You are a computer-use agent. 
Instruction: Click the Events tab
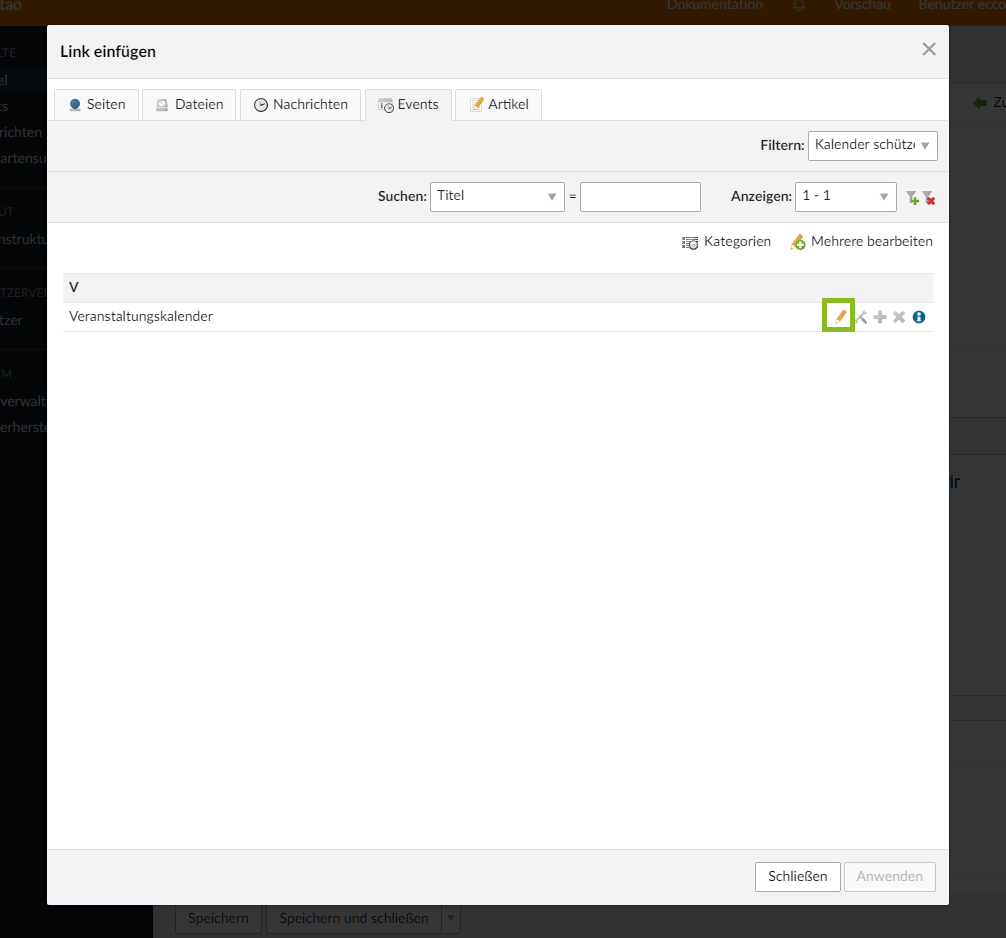408,105
